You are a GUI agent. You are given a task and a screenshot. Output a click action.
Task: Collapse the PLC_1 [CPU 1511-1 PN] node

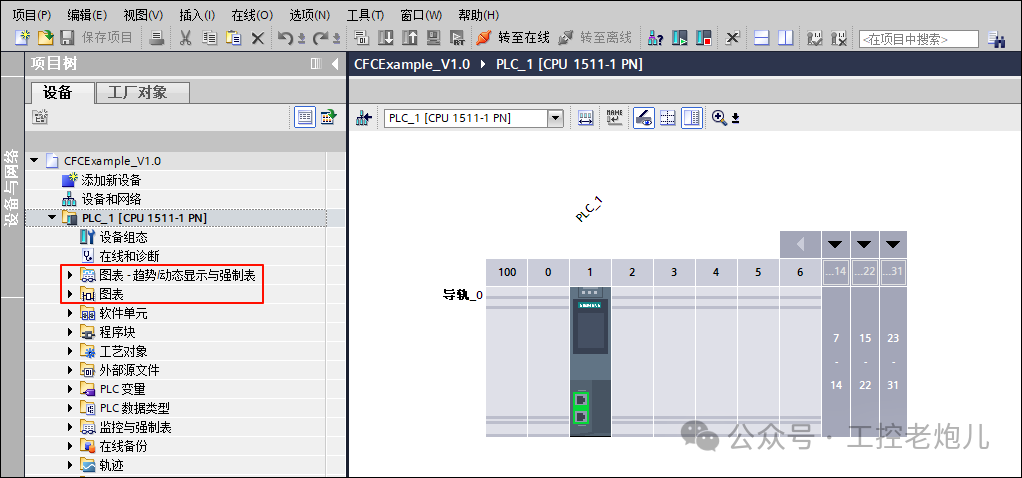(52, 217)
